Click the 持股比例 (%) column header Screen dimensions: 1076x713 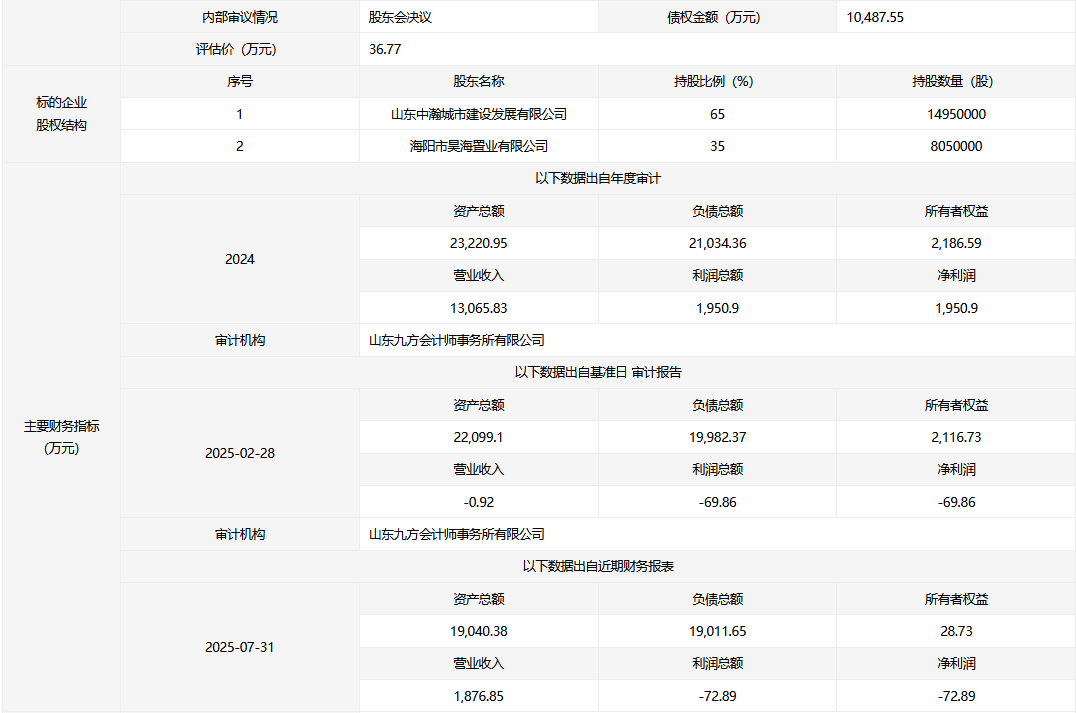[x=717, y=82]
